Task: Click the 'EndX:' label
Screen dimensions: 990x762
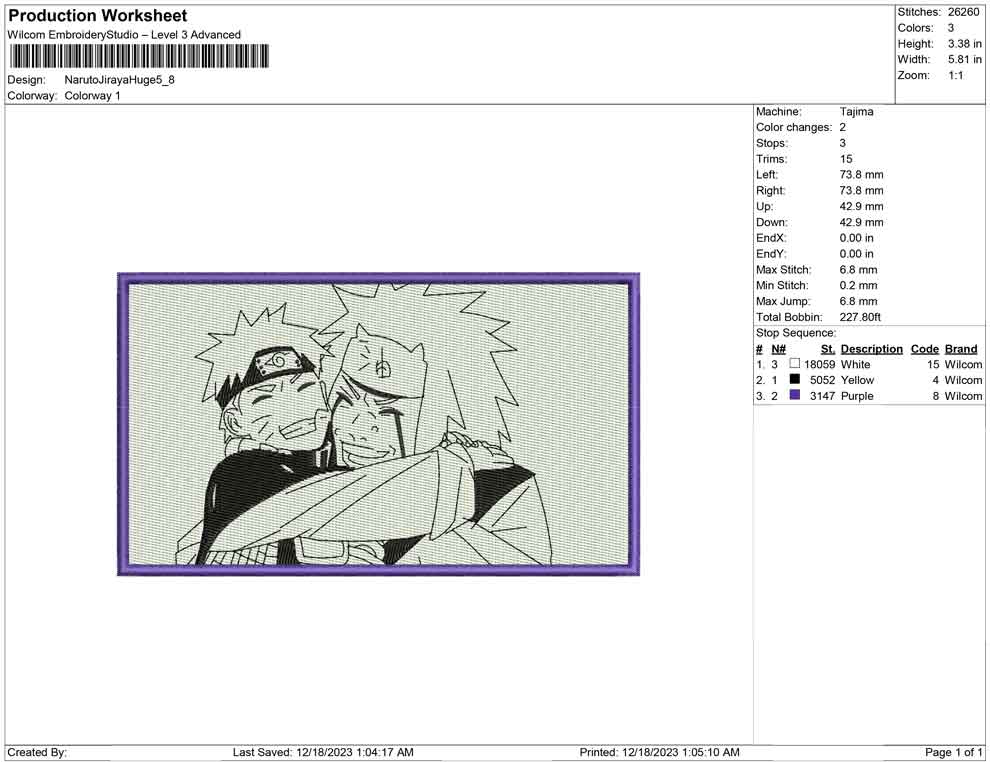Action: tap(771, 238)
